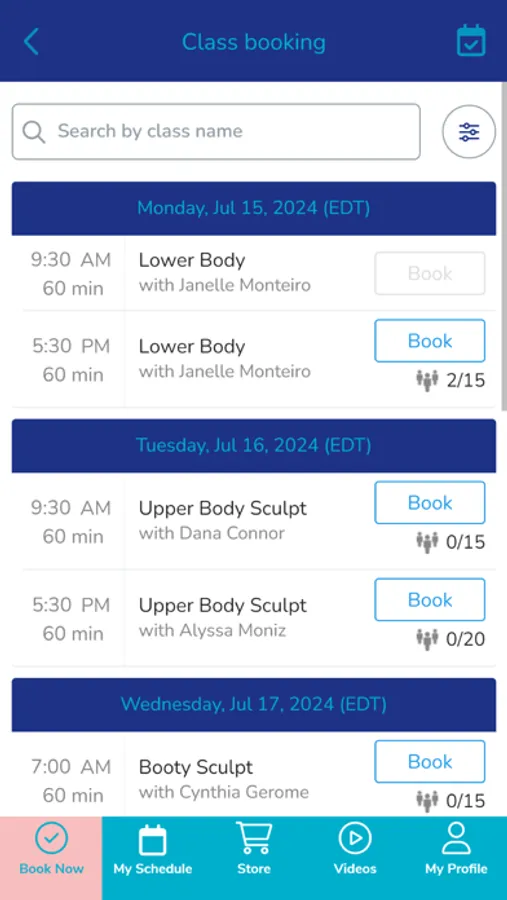Open the filter sliders icon button
Screen dimensions: 507x900
coord(469,132)
